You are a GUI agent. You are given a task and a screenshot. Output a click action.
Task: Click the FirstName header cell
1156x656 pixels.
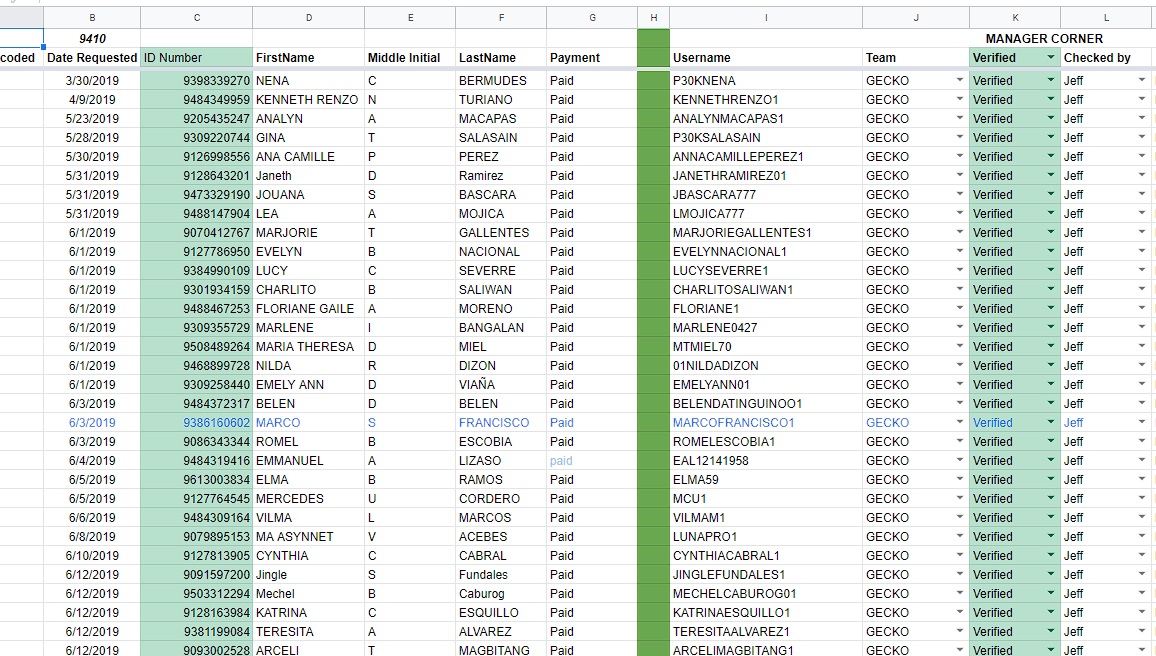tap(309, 57)
